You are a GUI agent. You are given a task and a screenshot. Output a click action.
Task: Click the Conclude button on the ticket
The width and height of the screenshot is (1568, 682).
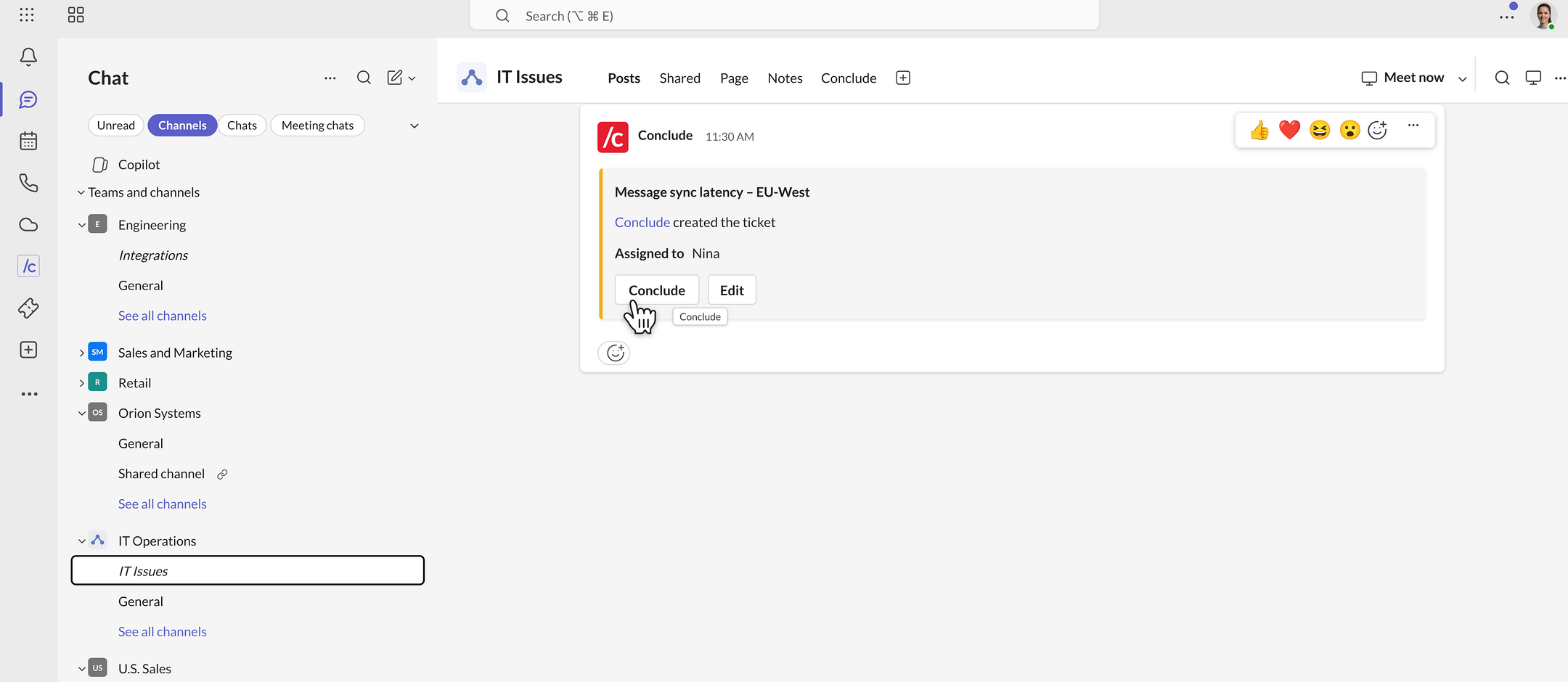[657, 289]
